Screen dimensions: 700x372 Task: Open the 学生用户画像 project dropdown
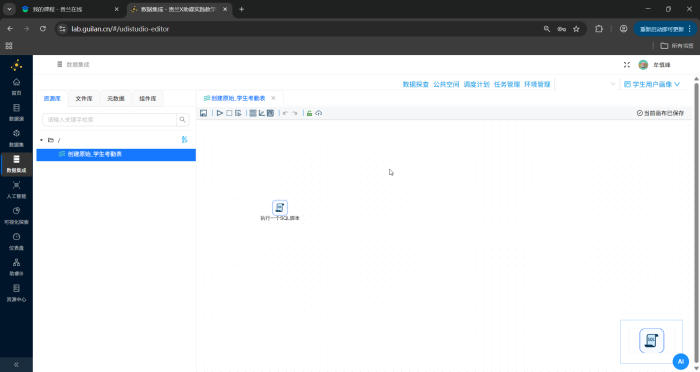tap(652, 84)
